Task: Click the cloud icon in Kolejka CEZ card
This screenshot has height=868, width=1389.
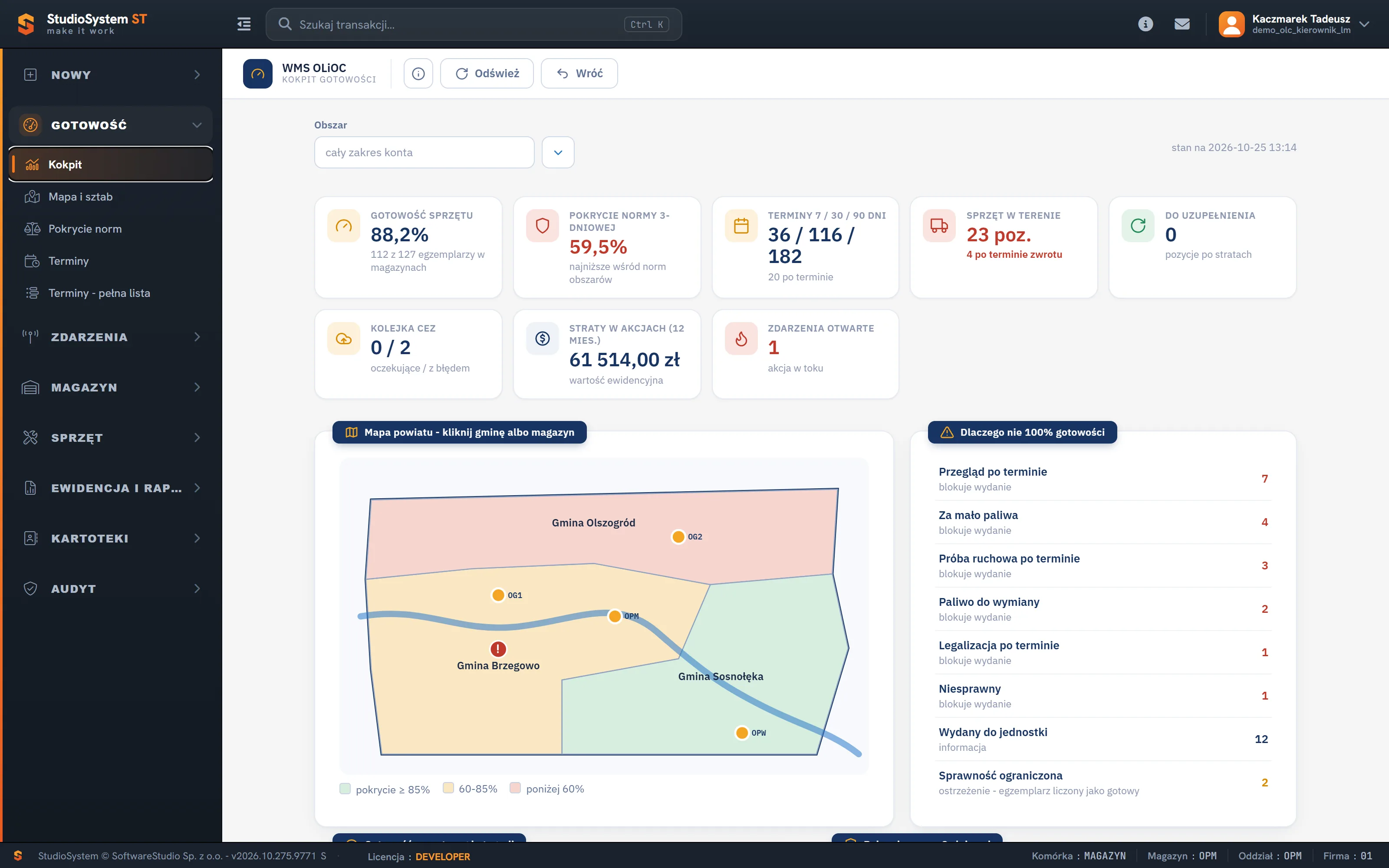Action: pyautogui.click(x=344, y=339)
